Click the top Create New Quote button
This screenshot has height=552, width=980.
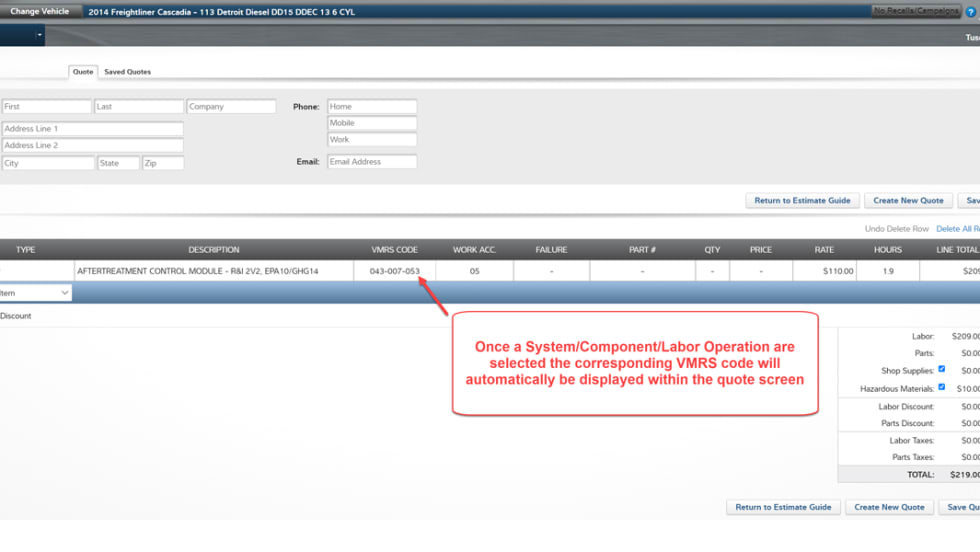tap(908, 200)
